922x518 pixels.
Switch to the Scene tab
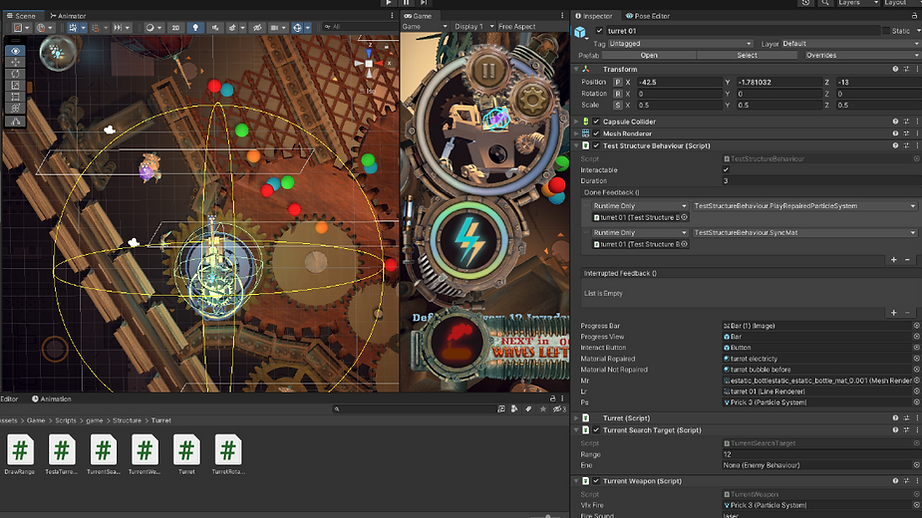[21, 16]
